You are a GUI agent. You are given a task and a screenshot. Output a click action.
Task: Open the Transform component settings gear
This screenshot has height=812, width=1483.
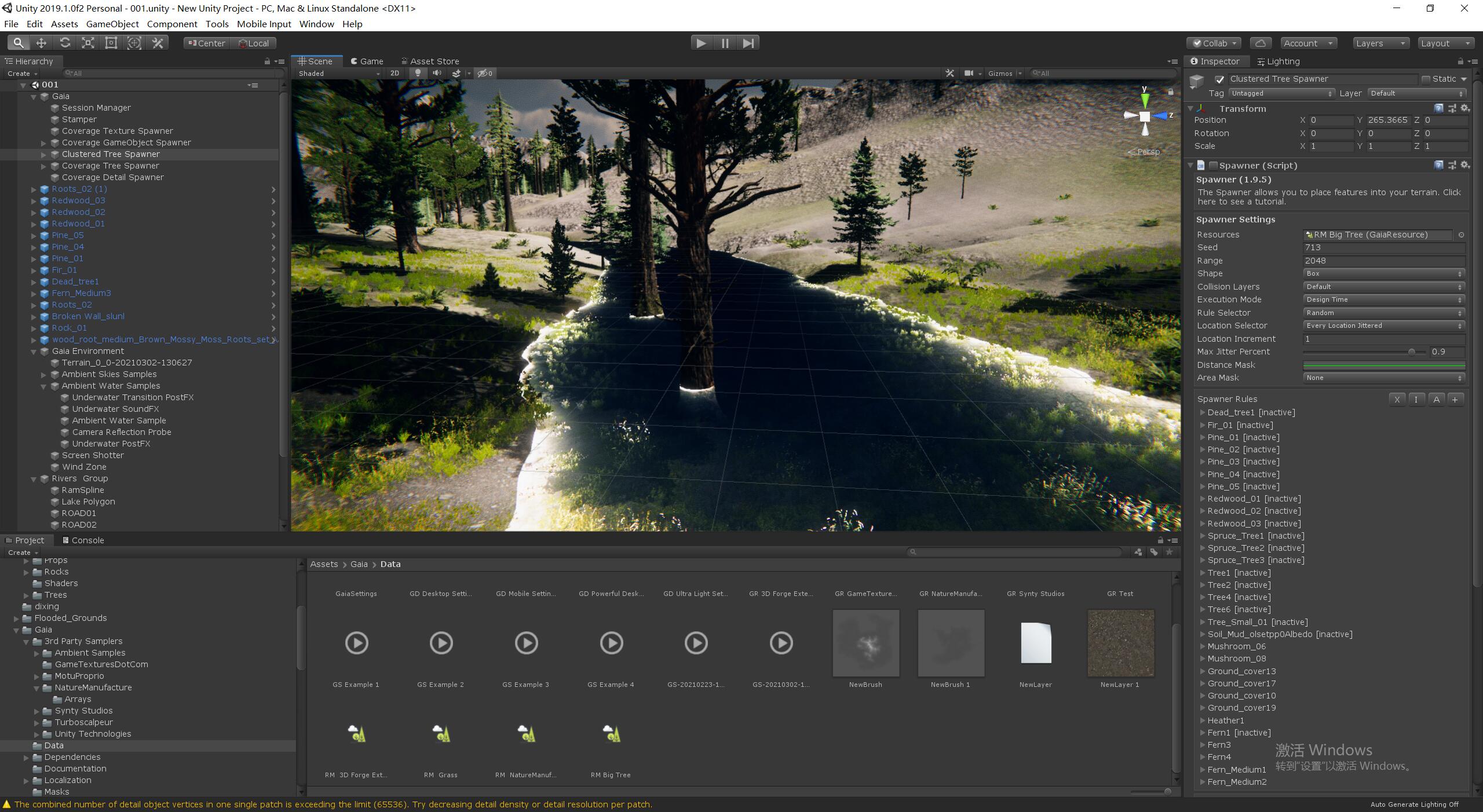point(1464,108)
